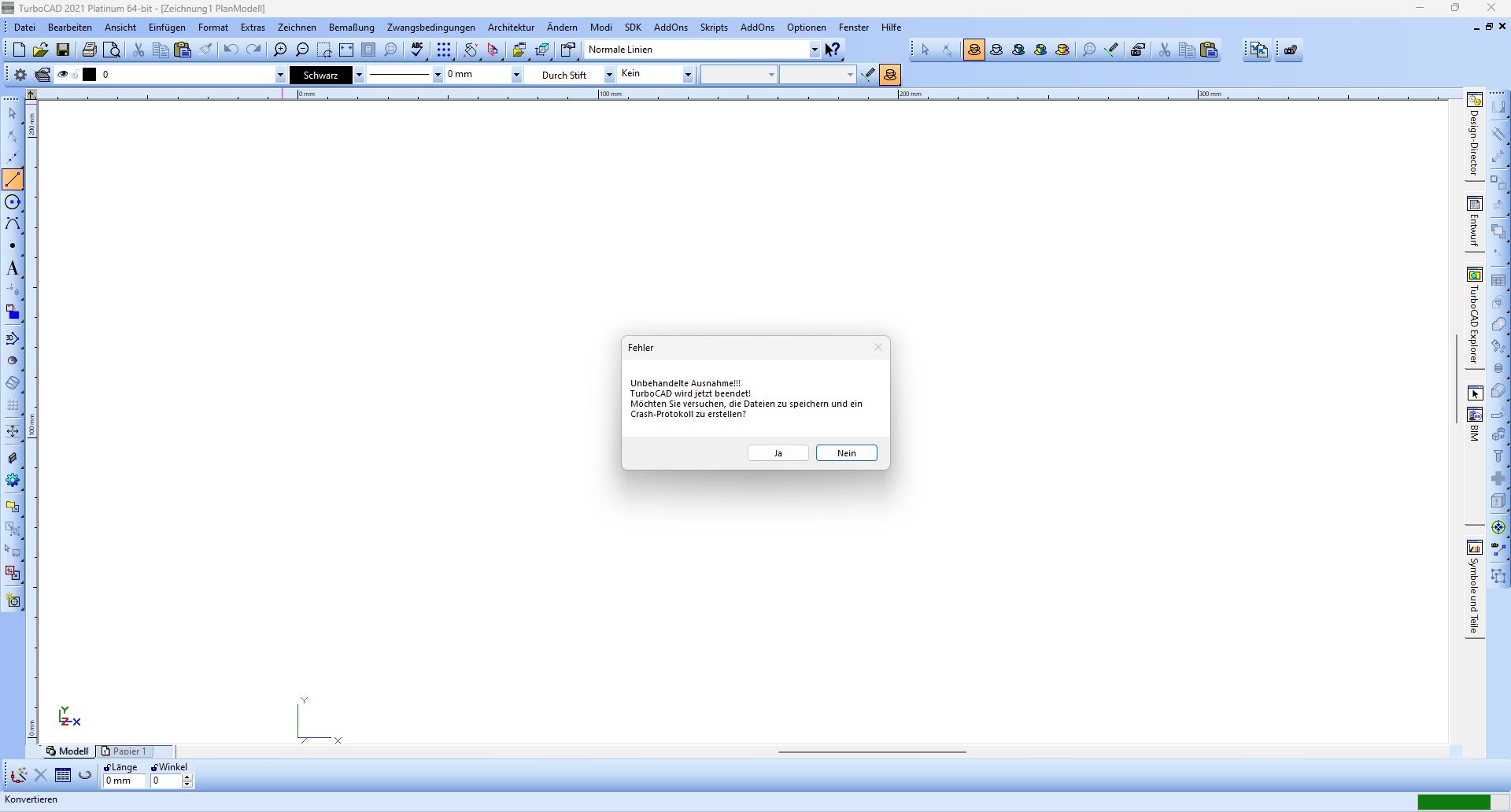Screen dimensions: 1511x812
Task: Click the Länge input field
Action: click(x=124, y=781)
